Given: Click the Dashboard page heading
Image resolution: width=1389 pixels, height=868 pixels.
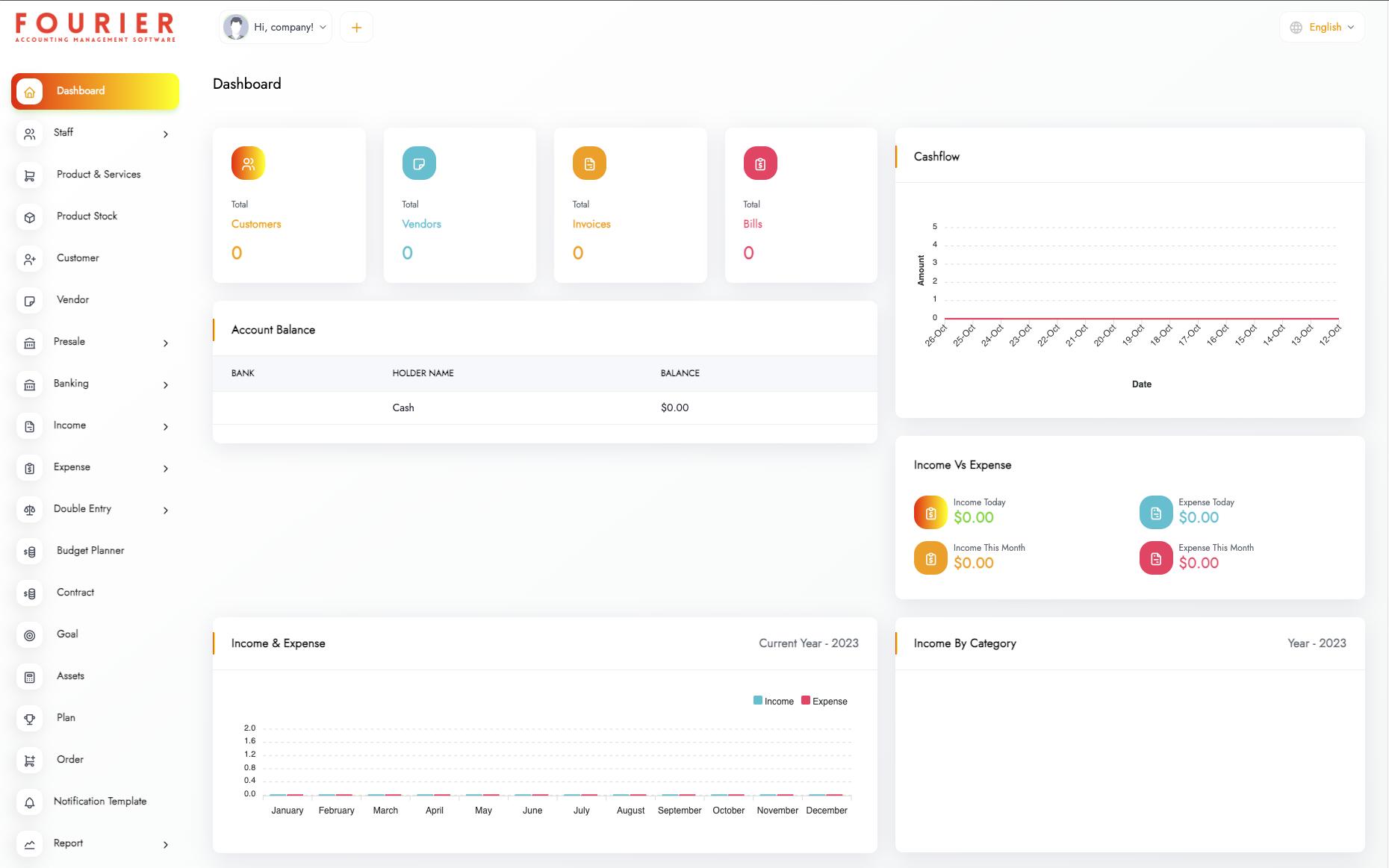Looking at the screenshot, I should click(x=247, y=84).
